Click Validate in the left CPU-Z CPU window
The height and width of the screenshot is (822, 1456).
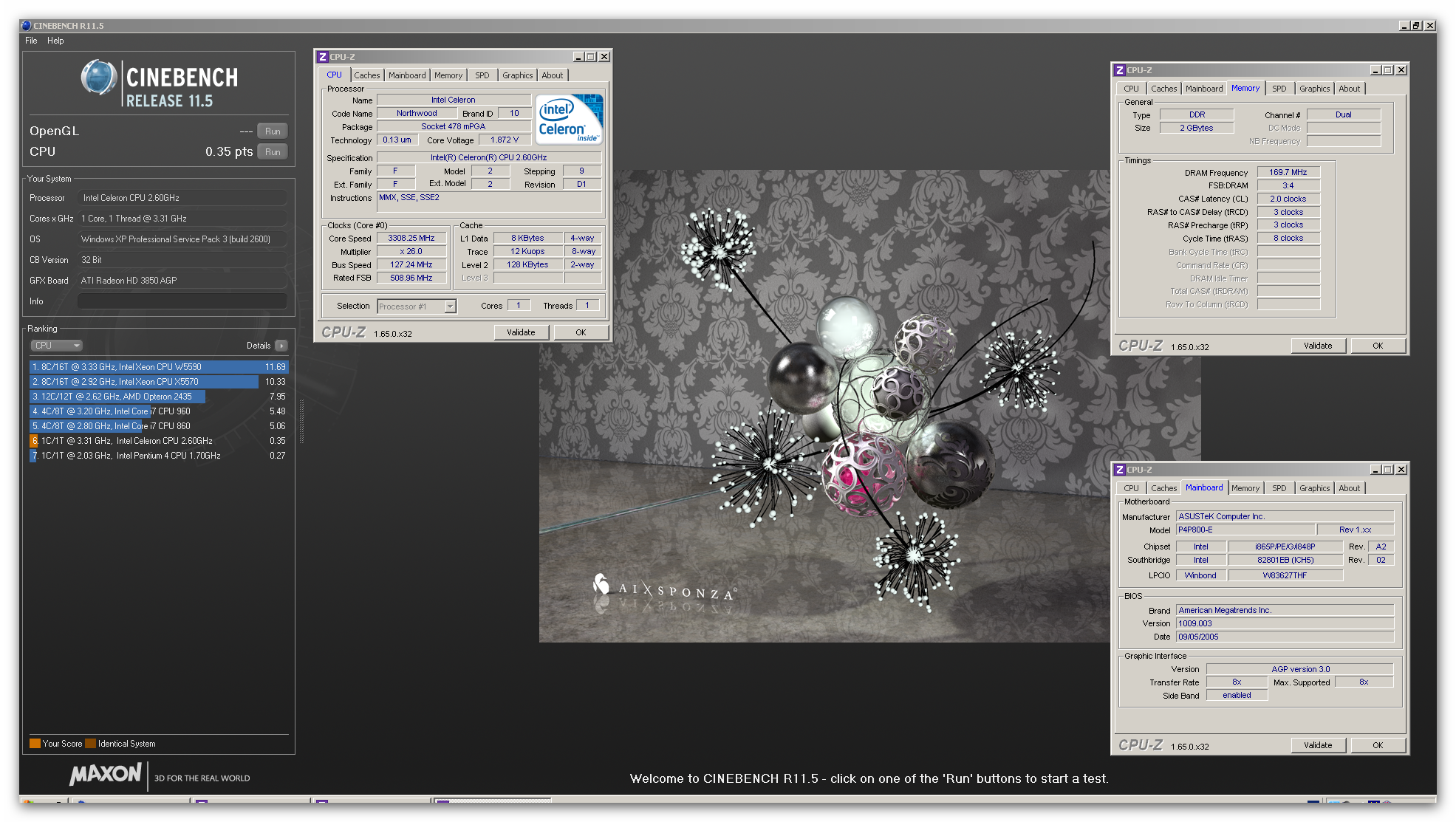click(x=521, y=332)
